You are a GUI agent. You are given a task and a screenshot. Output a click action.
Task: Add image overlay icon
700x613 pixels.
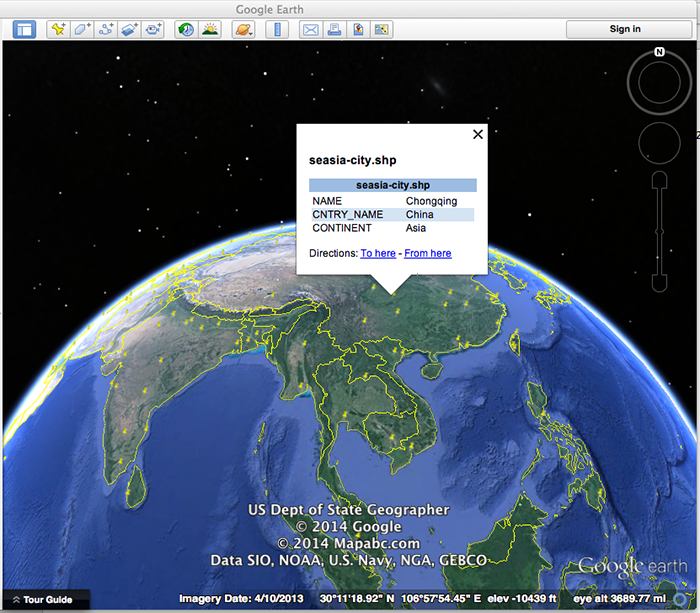129,29
